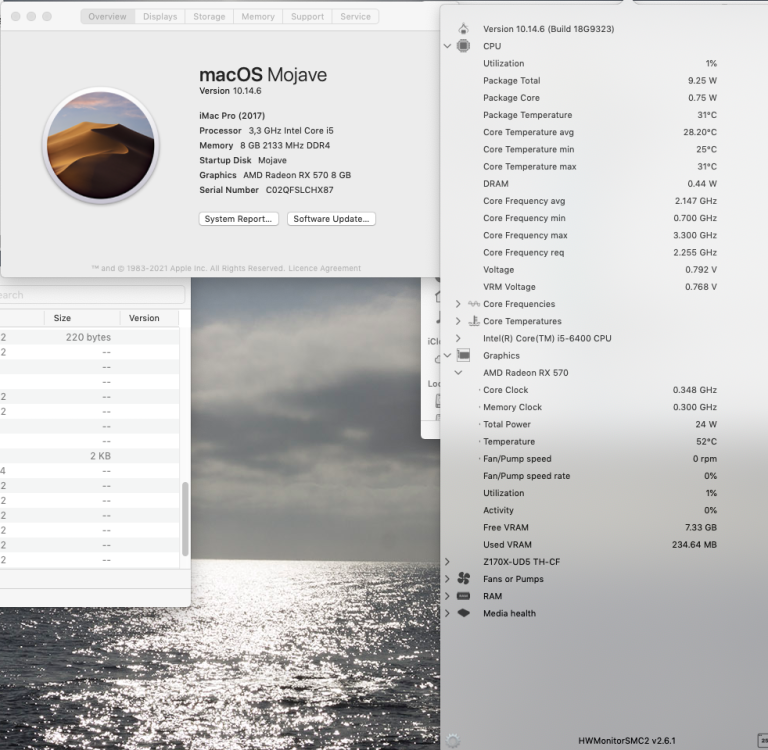Open HWMonitor settings gear icon

tap(453, 740)
